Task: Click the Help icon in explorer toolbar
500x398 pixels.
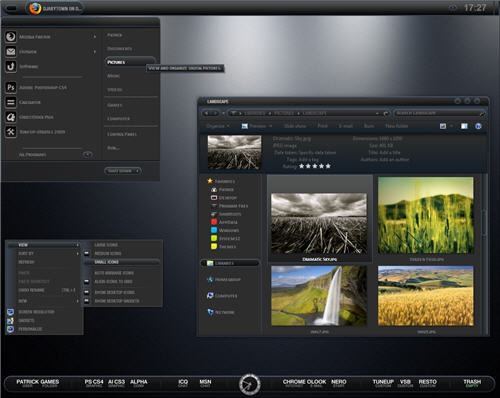Action: [x=478, y=126]
